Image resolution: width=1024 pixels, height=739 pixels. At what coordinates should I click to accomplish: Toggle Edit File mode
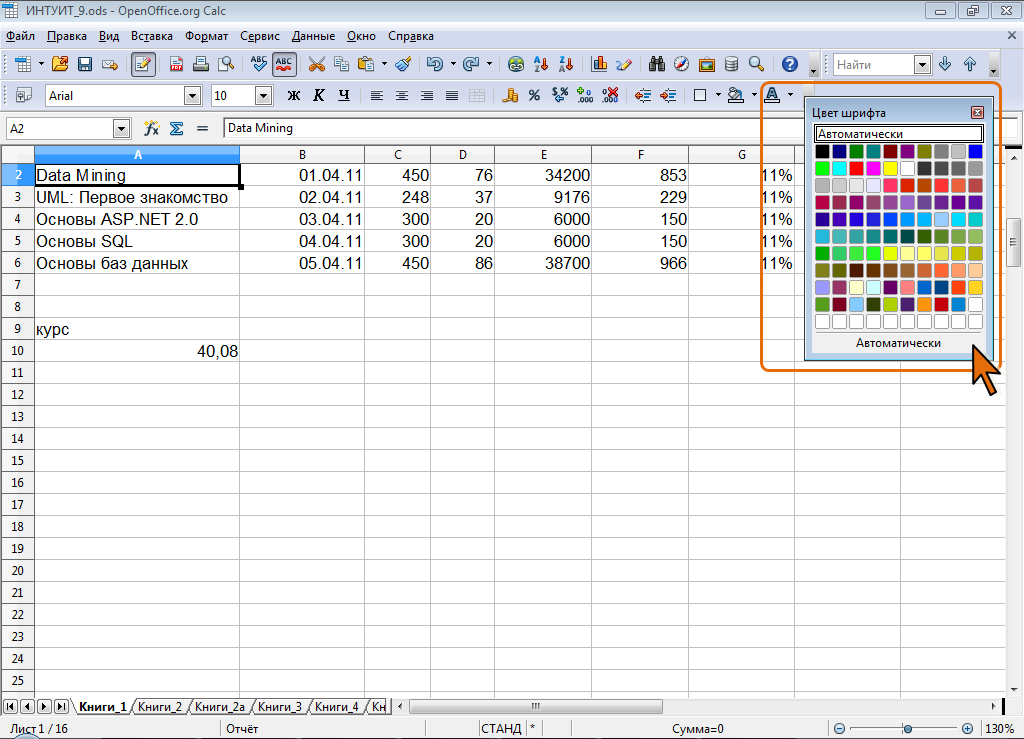(x=143, y=64)
